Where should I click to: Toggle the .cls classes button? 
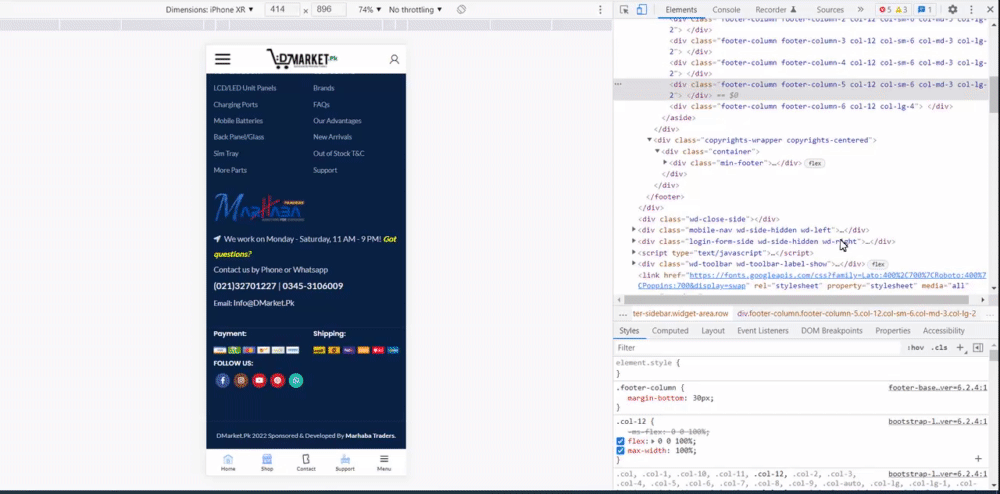point(939,348)
